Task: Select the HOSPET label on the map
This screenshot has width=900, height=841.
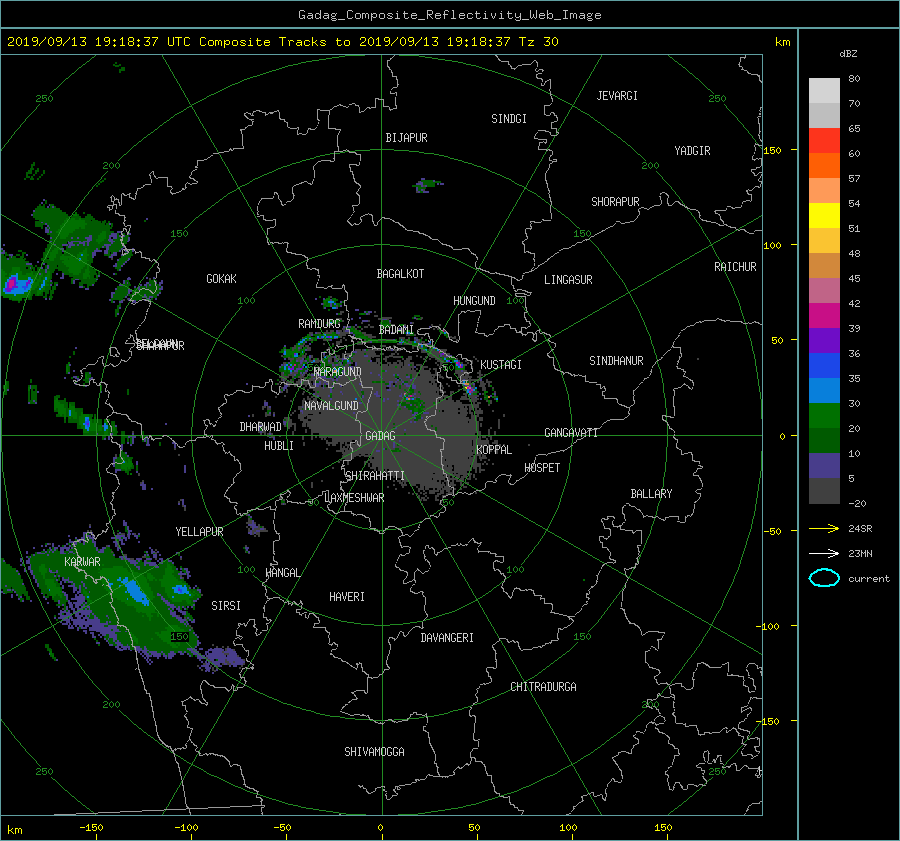Action: tap(542, 468)
